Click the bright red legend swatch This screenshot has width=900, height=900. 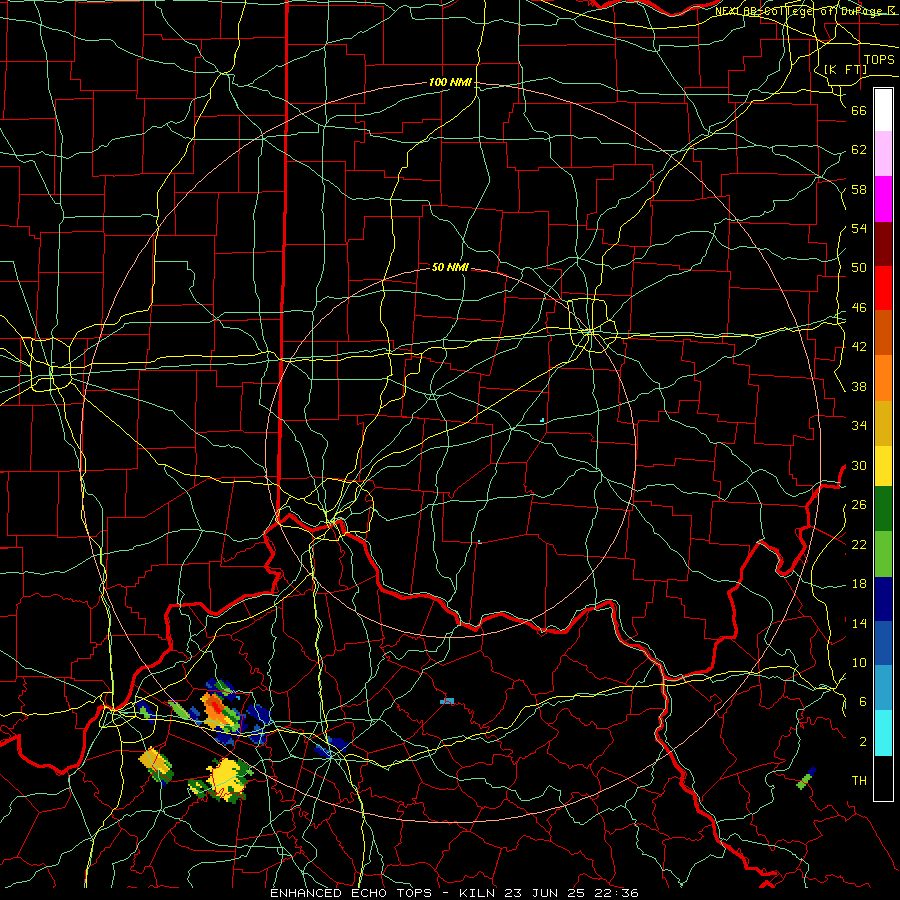click(883, 288)
